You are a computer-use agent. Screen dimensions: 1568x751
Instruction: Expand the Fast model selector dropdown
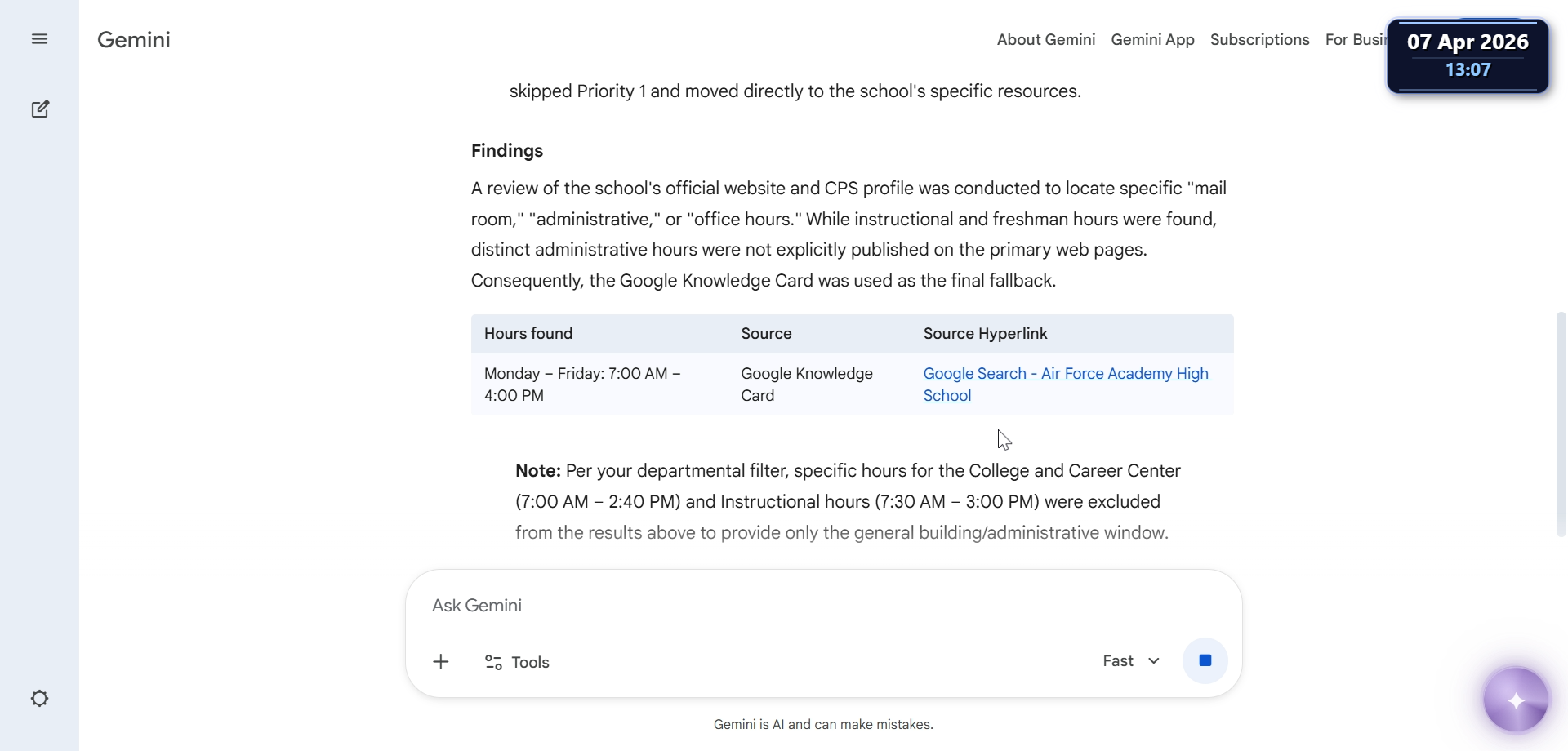[x=1131, y=661]
